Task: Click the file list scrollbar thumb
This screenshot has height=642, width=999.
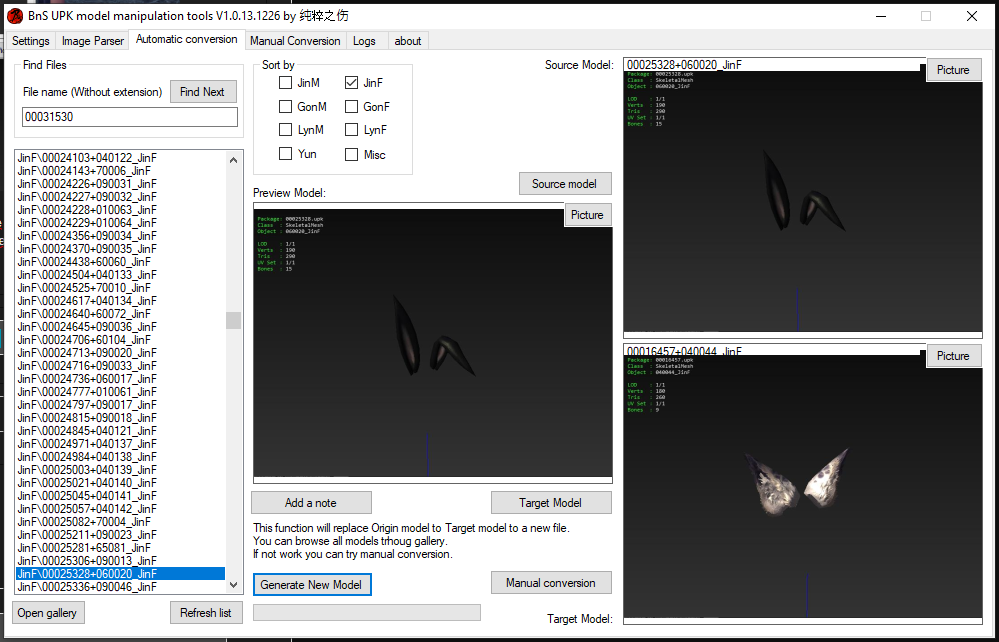Action: pos(233,320)
